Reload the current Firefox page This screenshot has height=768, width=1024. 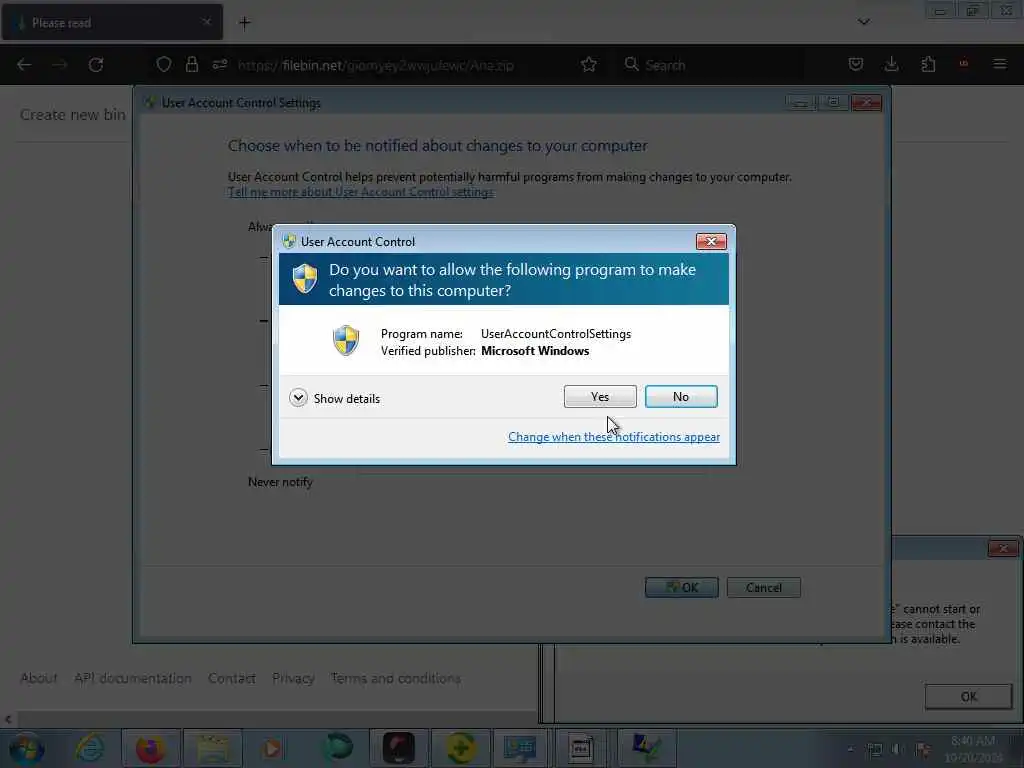pyautogui.click(x=96, y=65)
